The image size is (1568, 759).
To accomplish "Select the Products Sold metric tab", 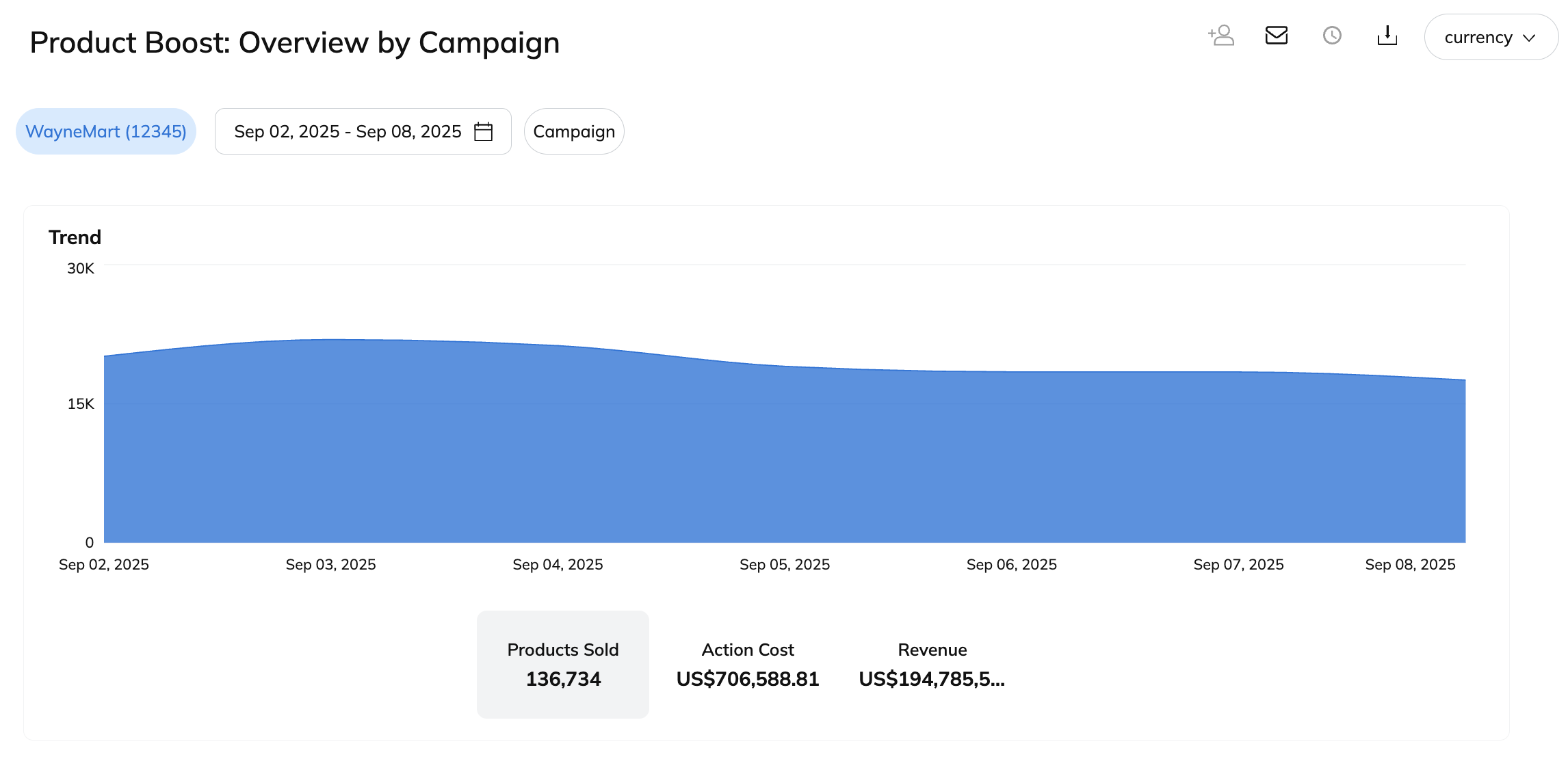I will click(563, 664).
